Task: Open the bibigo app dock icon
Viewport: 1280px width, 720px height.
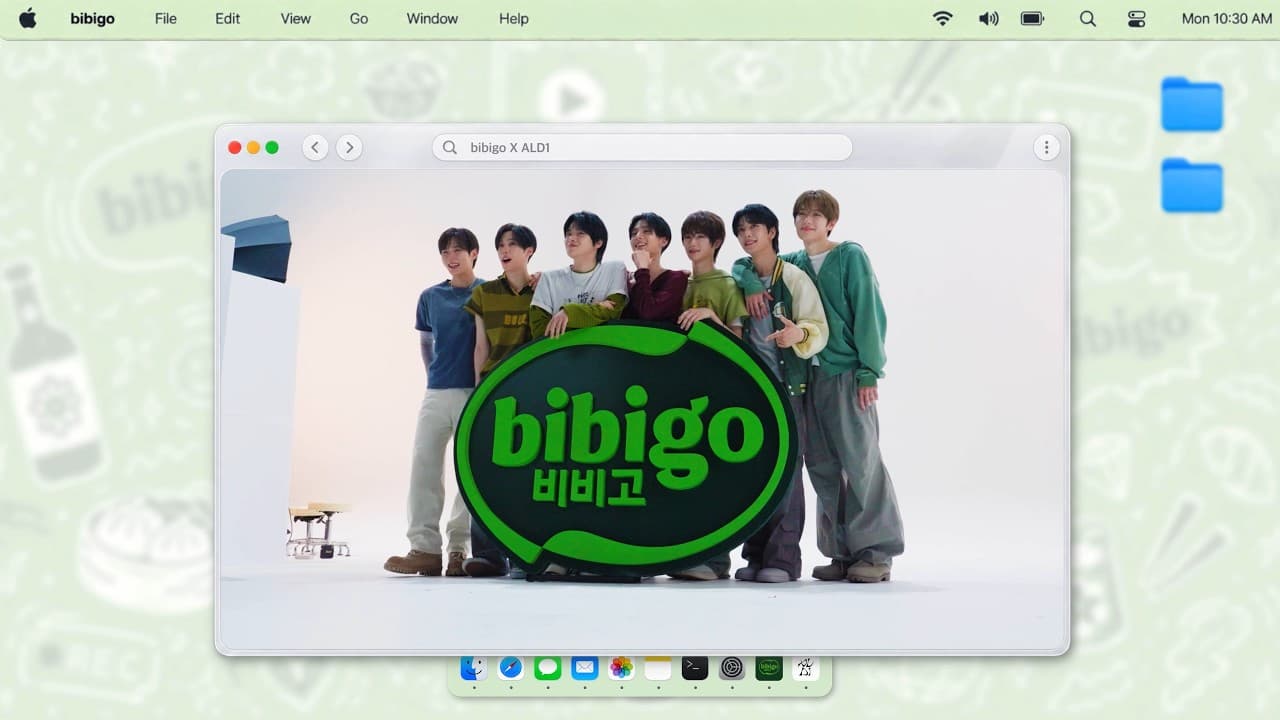Action: [769, 667]
